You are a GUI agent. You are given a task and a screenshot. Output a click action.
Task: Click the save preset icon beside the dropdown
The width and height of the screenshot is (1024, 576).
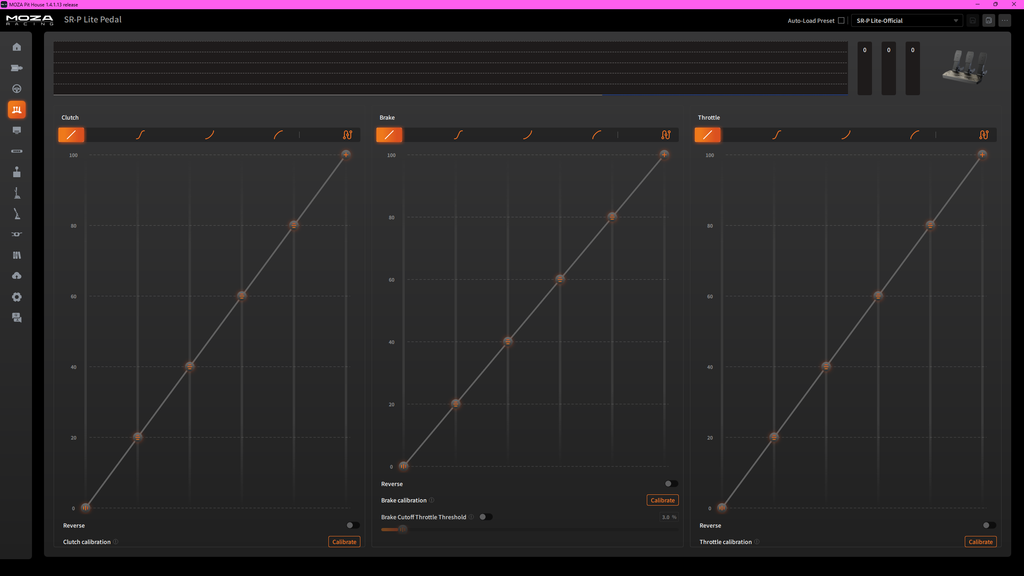(972, 21)
